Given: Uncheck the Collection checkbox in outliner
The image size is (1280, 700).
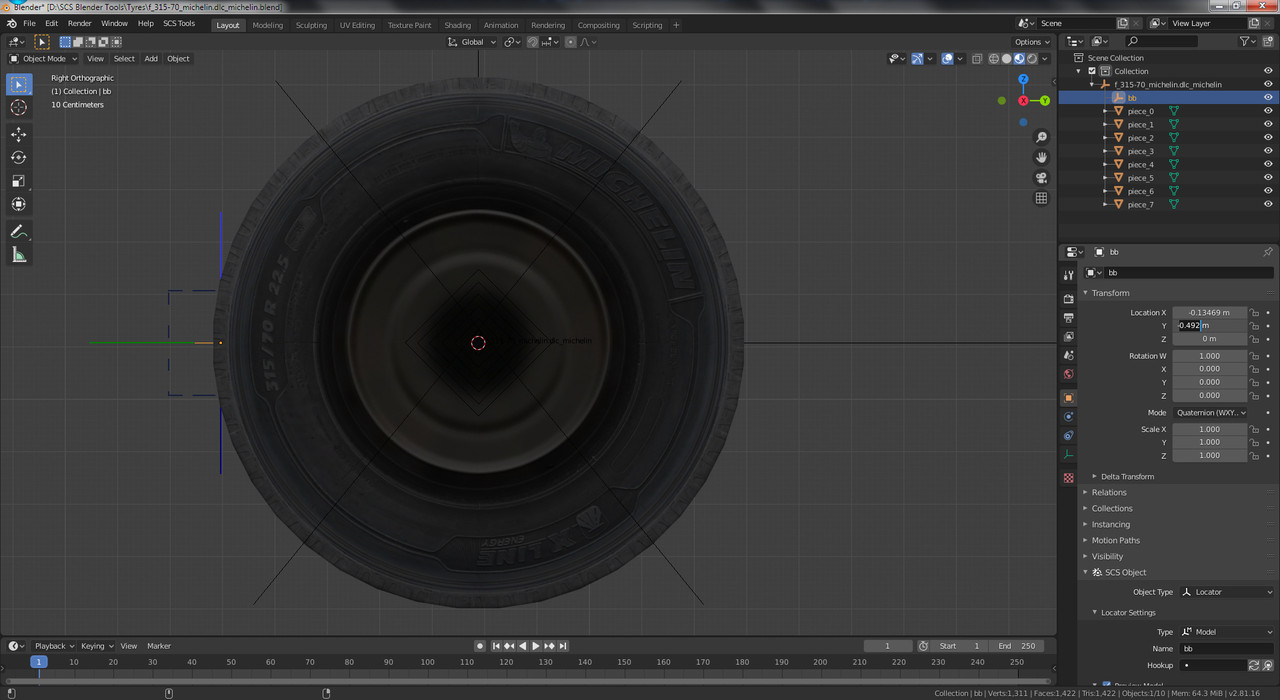Looking at the screenshot, I should [x=1092, y=71].
